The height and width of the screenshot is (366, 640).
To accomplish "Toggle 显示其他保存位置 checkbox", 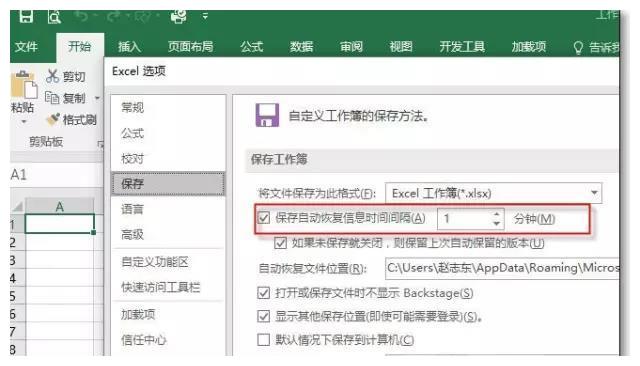I will [x=264, y=316].
